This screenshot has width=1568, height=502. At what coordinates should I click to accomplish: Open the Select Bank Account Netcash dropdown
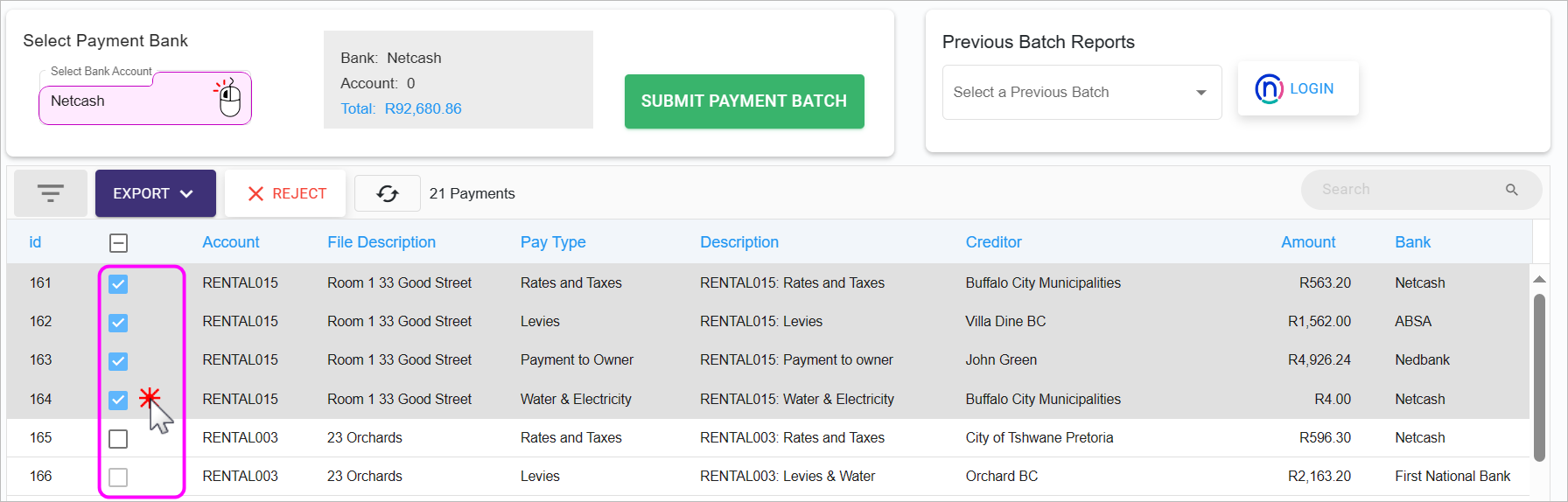(x=145, y=101)
